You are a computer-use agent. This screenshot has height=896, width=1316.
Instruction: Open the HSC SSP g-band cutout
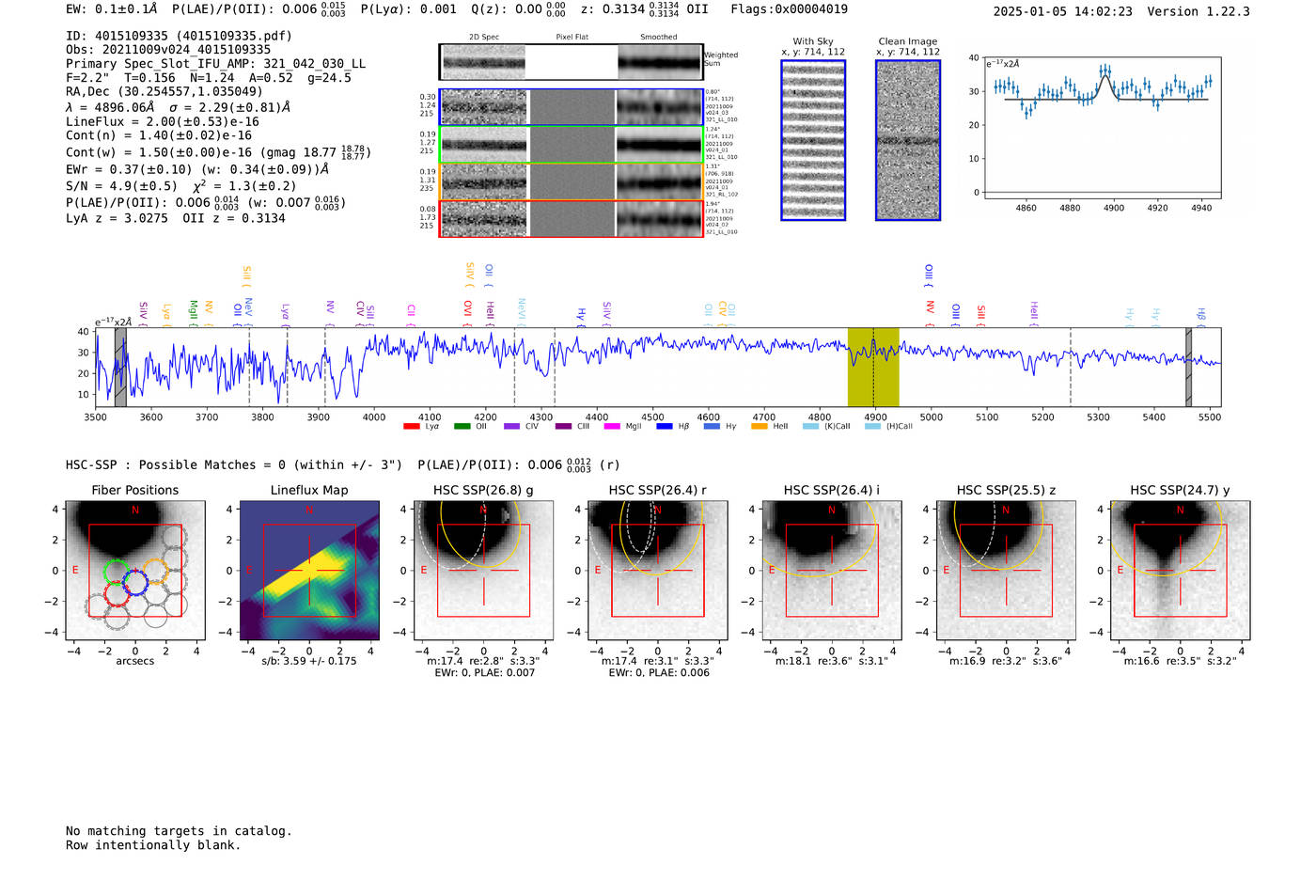coord(483,571)
